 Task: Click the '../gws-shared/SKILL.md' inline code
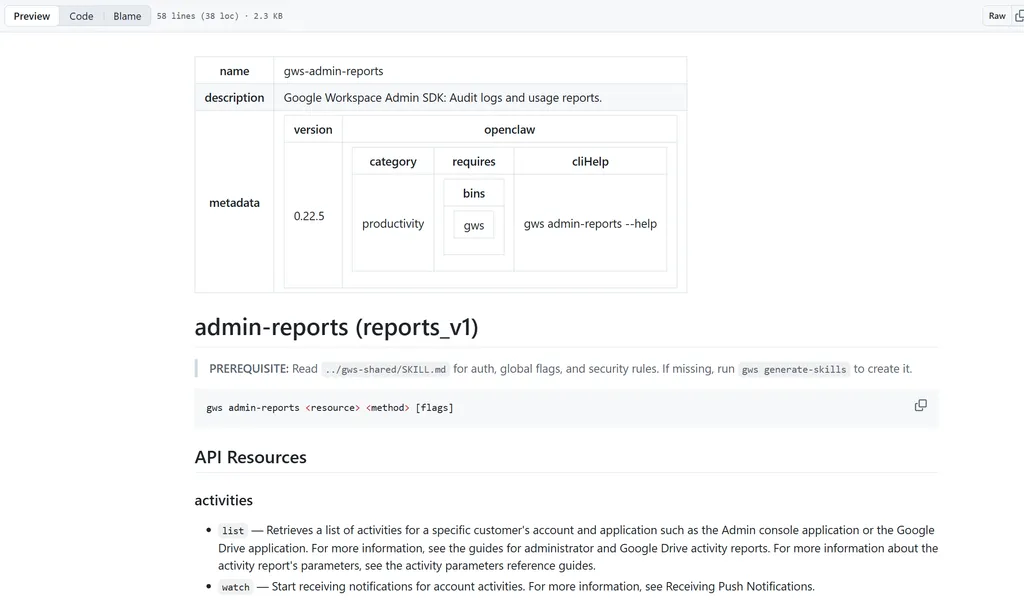pyautogui.click(x=385, y=369)
